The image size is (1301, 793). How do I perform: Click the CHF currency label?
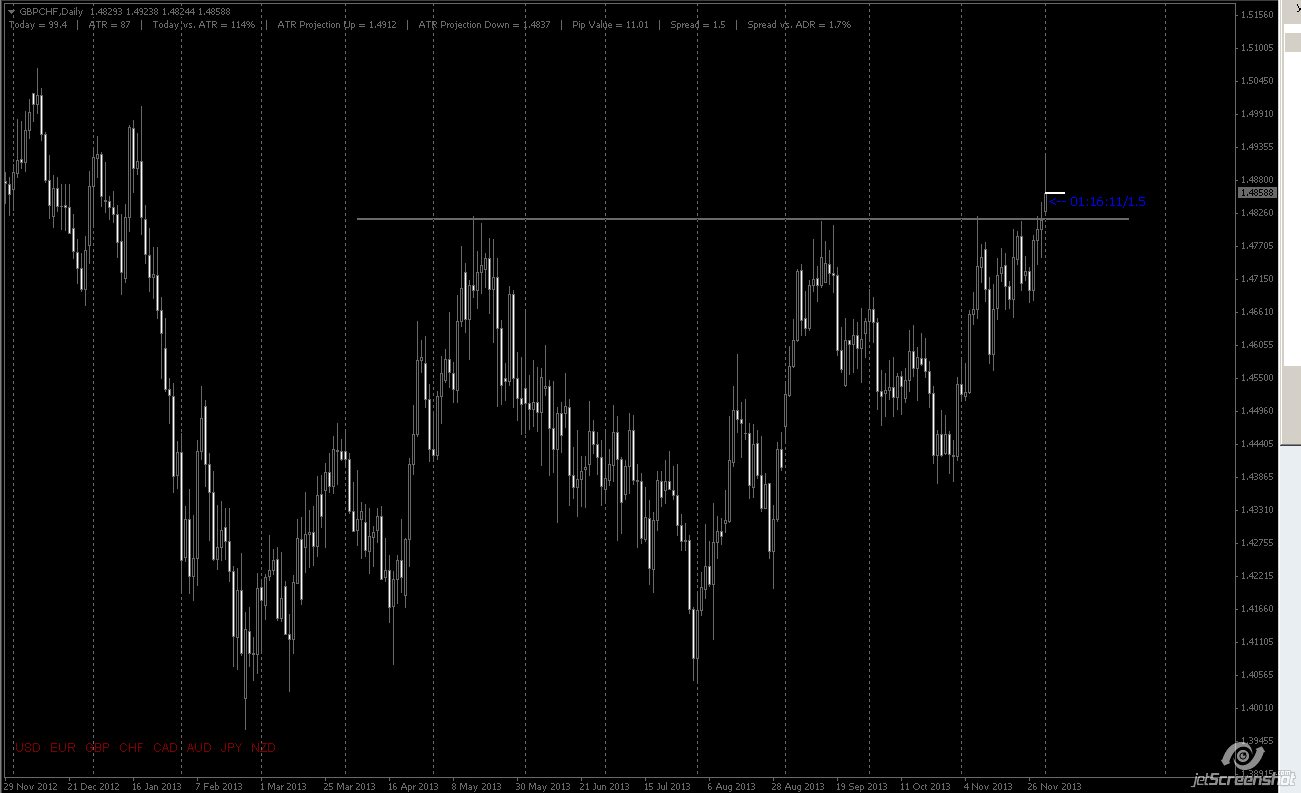131,747
